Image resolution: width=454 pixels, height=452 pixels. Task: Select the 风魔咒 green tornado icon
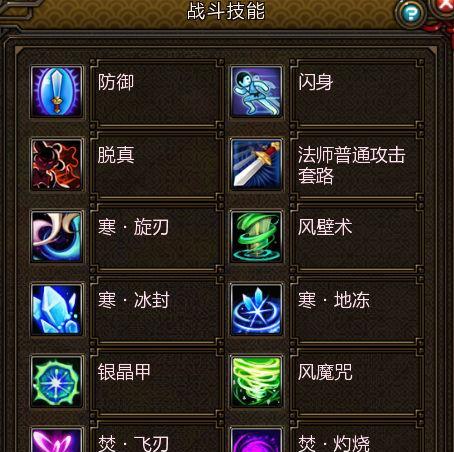tap(256, 382)
